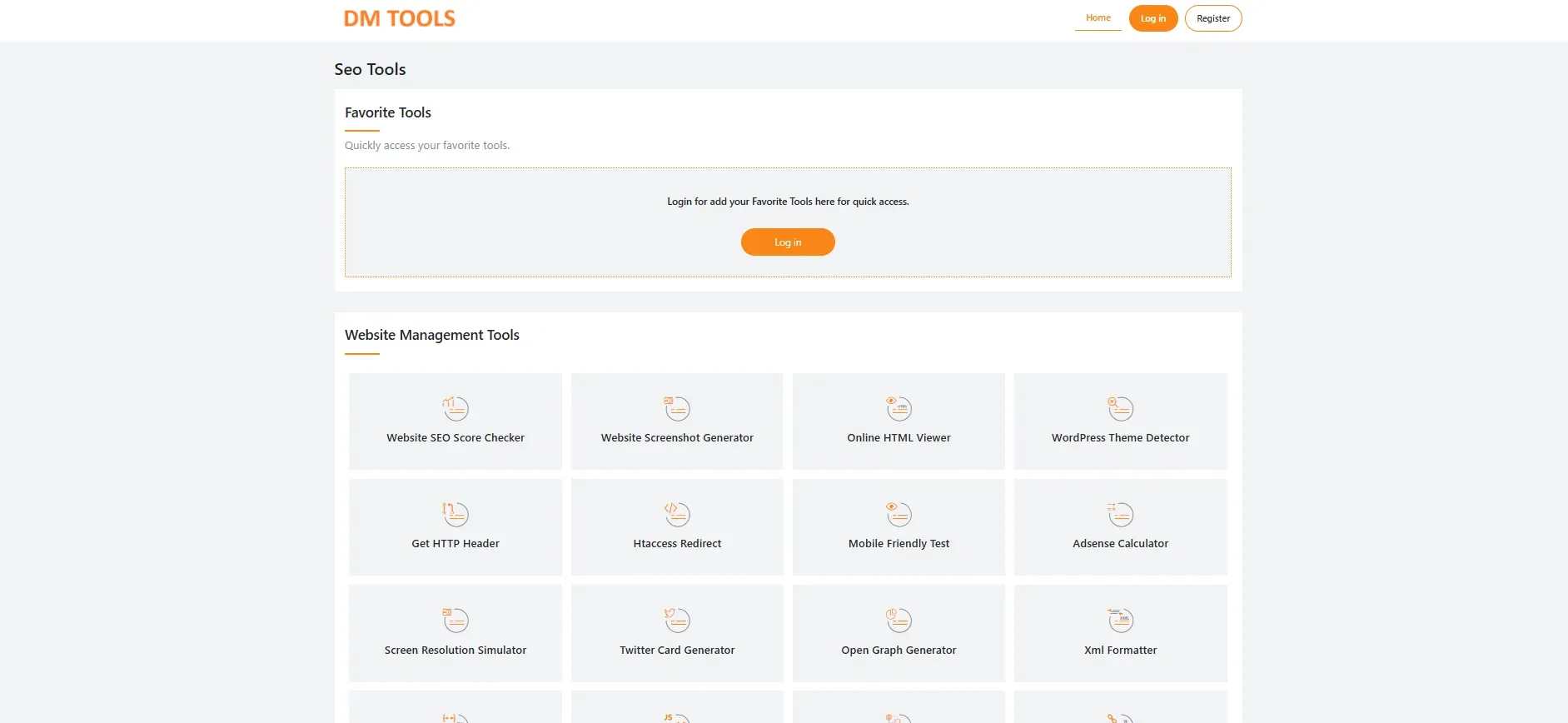The image size is (1568, 723).
Task: Open Website SEO Score Checker tool label
Action: pyautogui.click(x=455, y=437)
